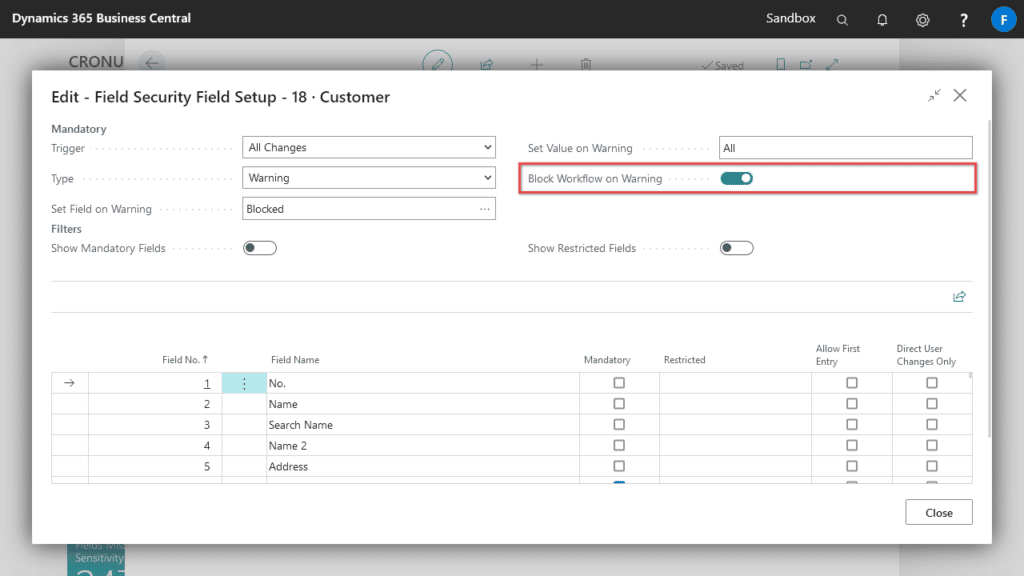Open the Help question mark
Screen dimensions: 1024x576
(962, 19)
